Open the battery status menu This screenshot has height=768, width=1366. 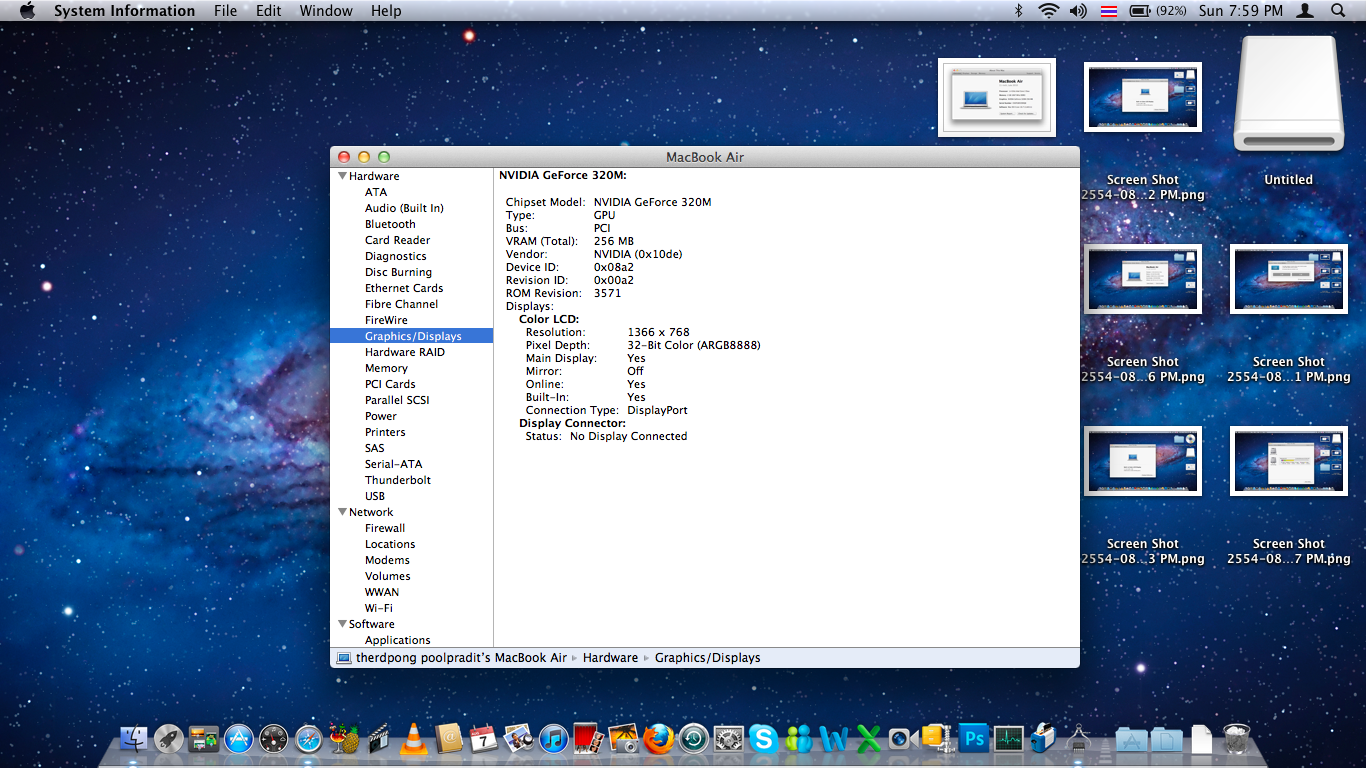click(x=1157, y=11)
